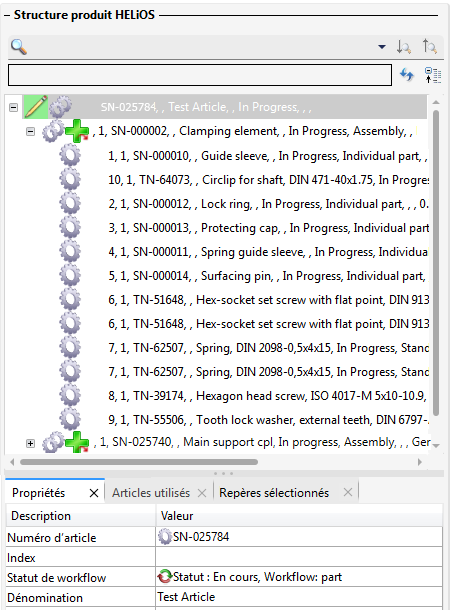Image resolution: width=452 pixels, height=610 pixels.
Task: Click the vertical scrollbar thumb of the tree
Action: [436, 263]
